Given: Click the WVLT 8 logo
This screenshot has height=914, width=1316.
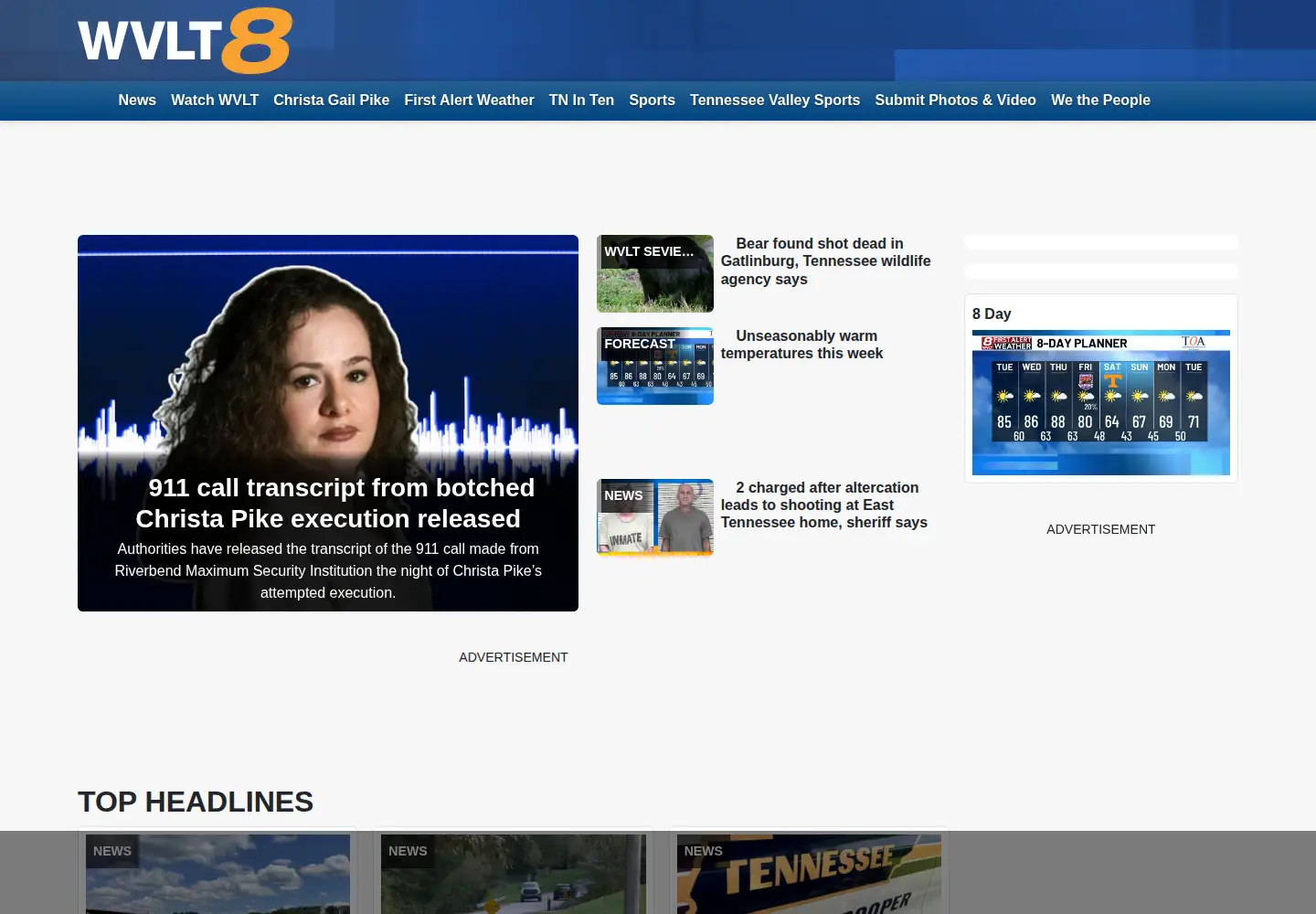Looking at the screenshot, I should (x=185, y=41).
